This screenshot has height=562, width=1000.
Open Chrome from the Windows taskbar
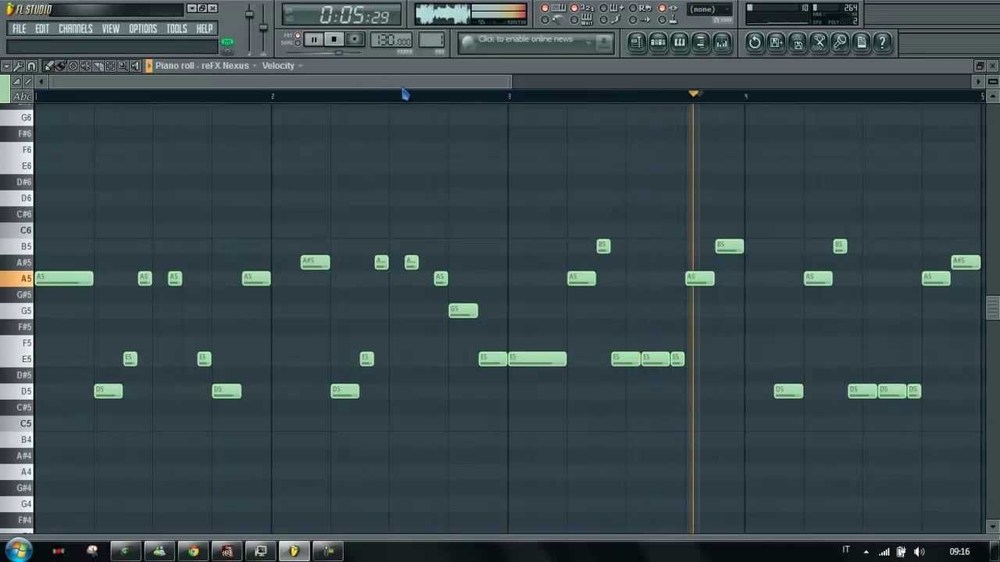(x=193, y=551)
